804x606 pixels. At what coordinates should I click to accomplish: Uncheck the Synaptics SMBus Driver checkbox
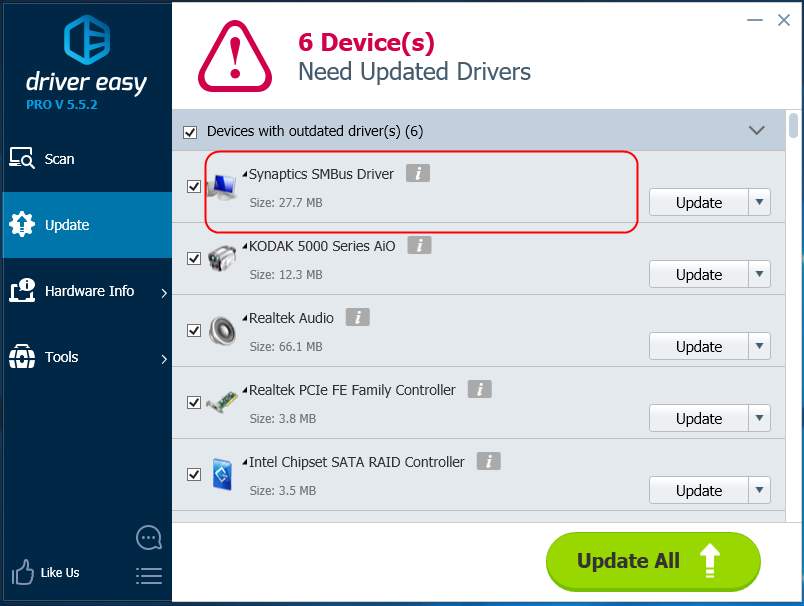[x=194, y=186]
